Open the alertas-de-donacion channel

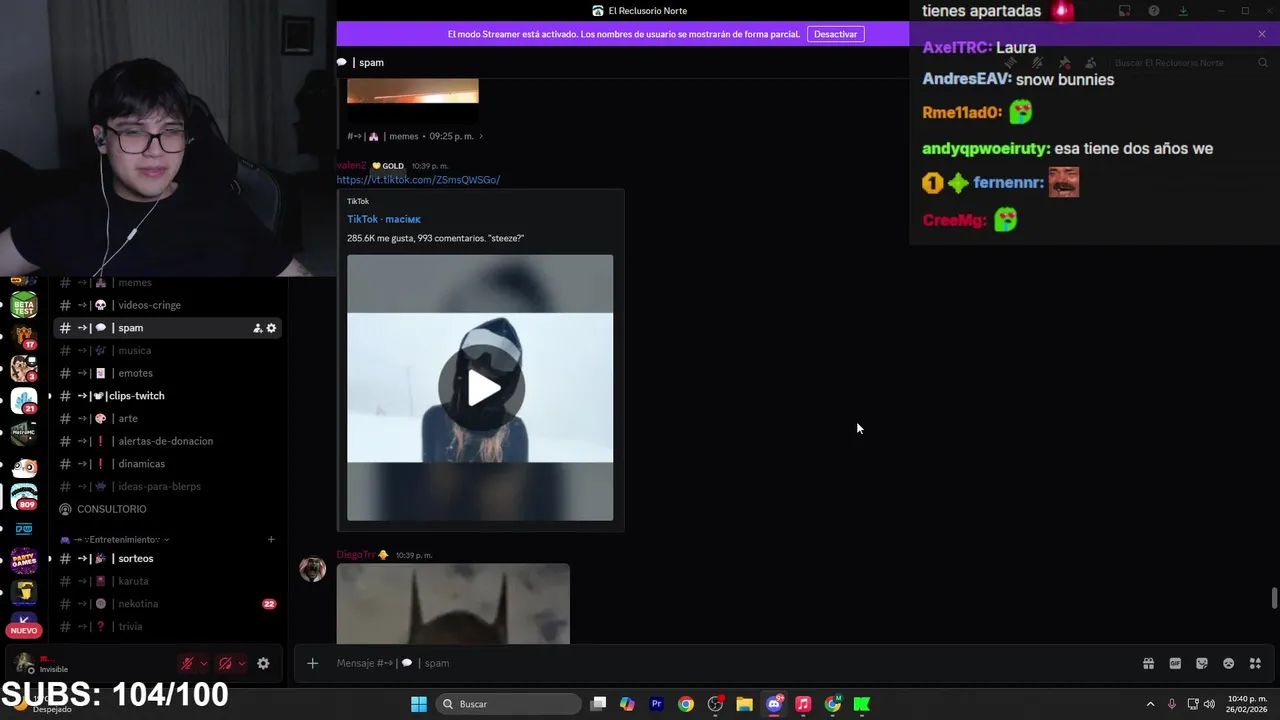click(167, 441)
